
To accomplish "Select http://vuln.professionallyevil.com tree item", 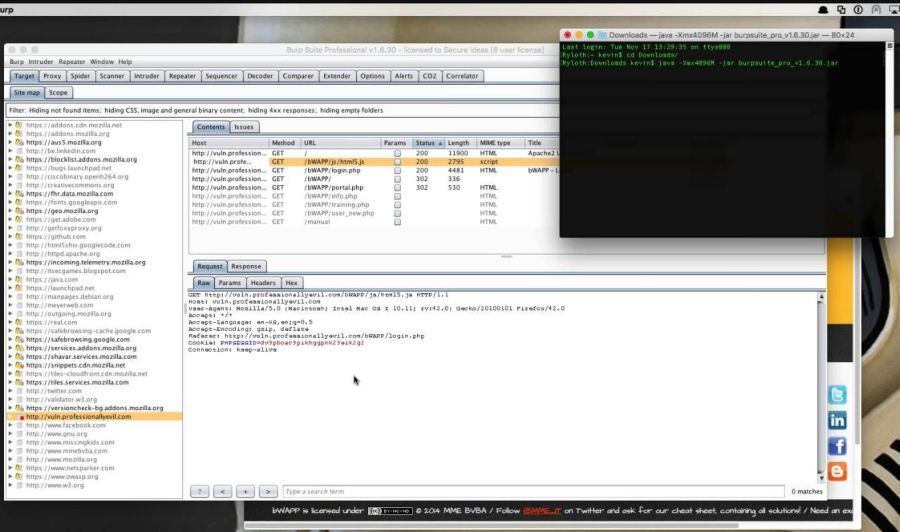I will 79,417.
